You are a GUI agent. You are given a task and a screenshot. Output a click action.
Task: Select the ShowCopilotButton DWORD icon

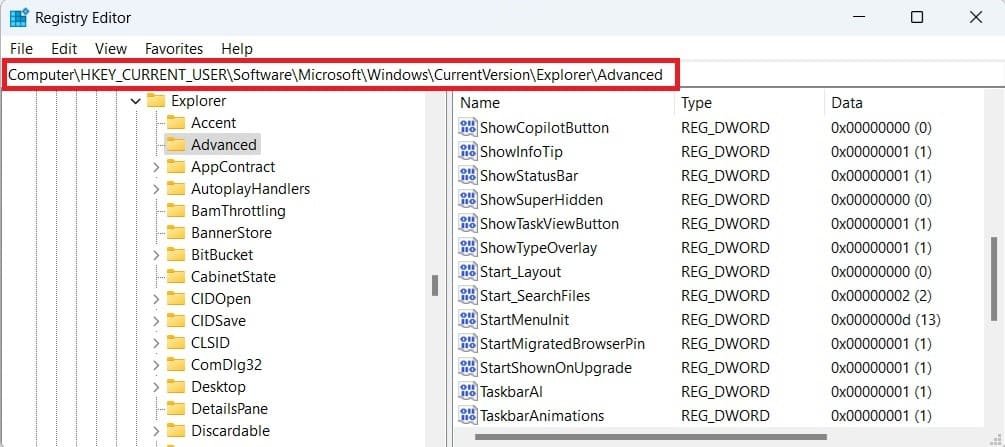click(468, 128)
